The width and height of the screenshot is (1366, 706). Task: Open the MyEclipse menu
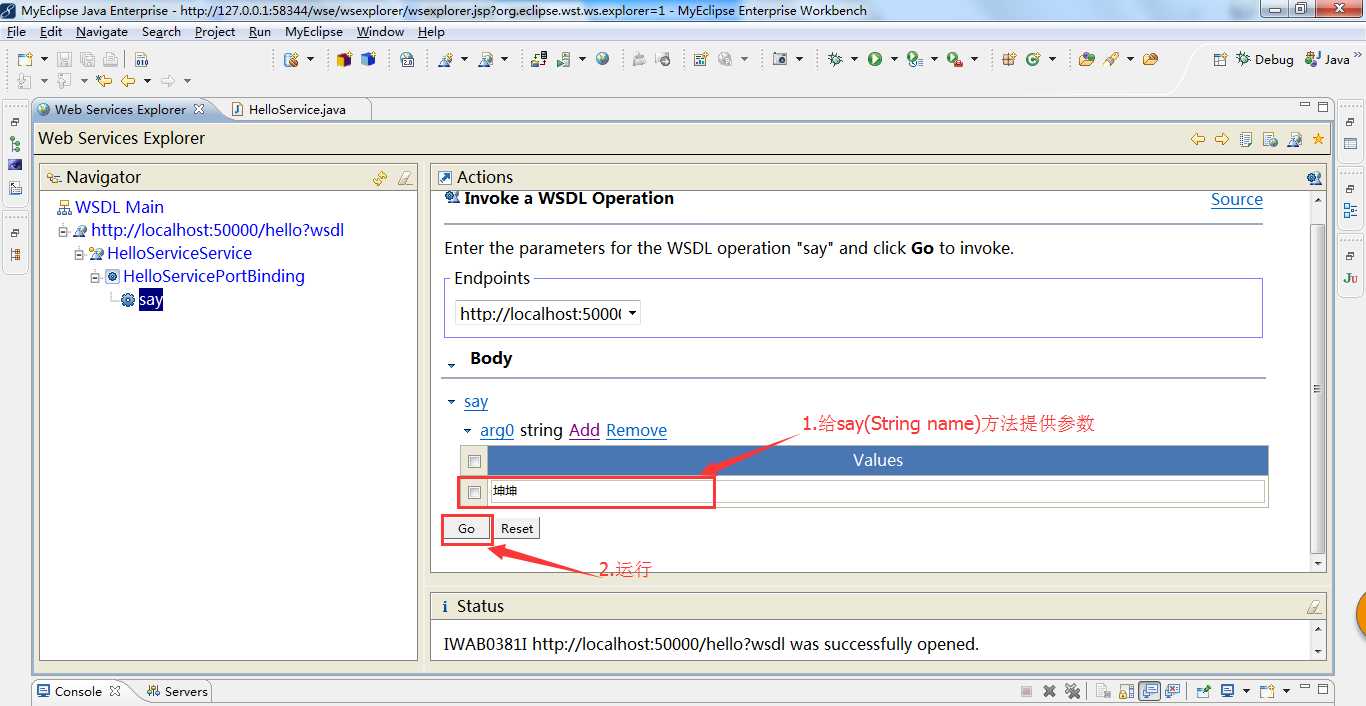tap(314, 32)
